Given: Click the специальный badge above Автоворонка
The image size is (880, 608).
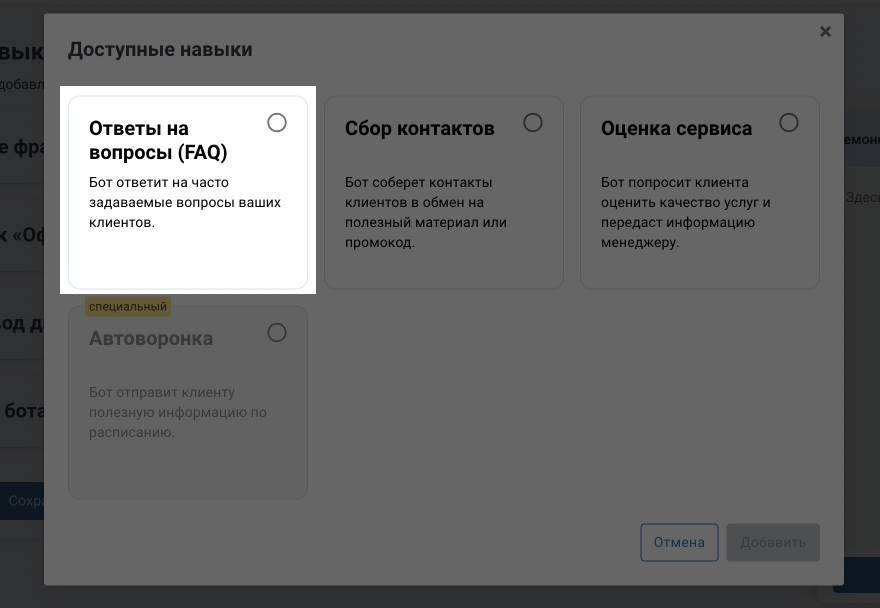Looking at the screenshot, I should click(128, 307).
